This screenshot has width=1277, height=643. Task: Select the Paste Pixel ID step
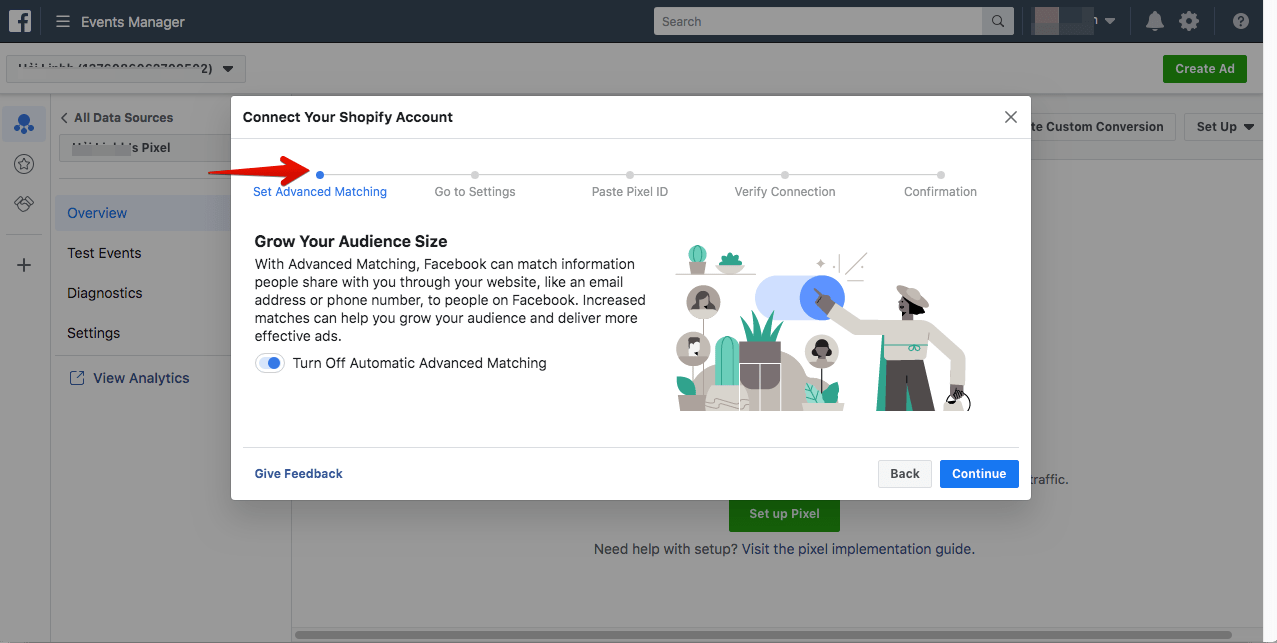630,191
